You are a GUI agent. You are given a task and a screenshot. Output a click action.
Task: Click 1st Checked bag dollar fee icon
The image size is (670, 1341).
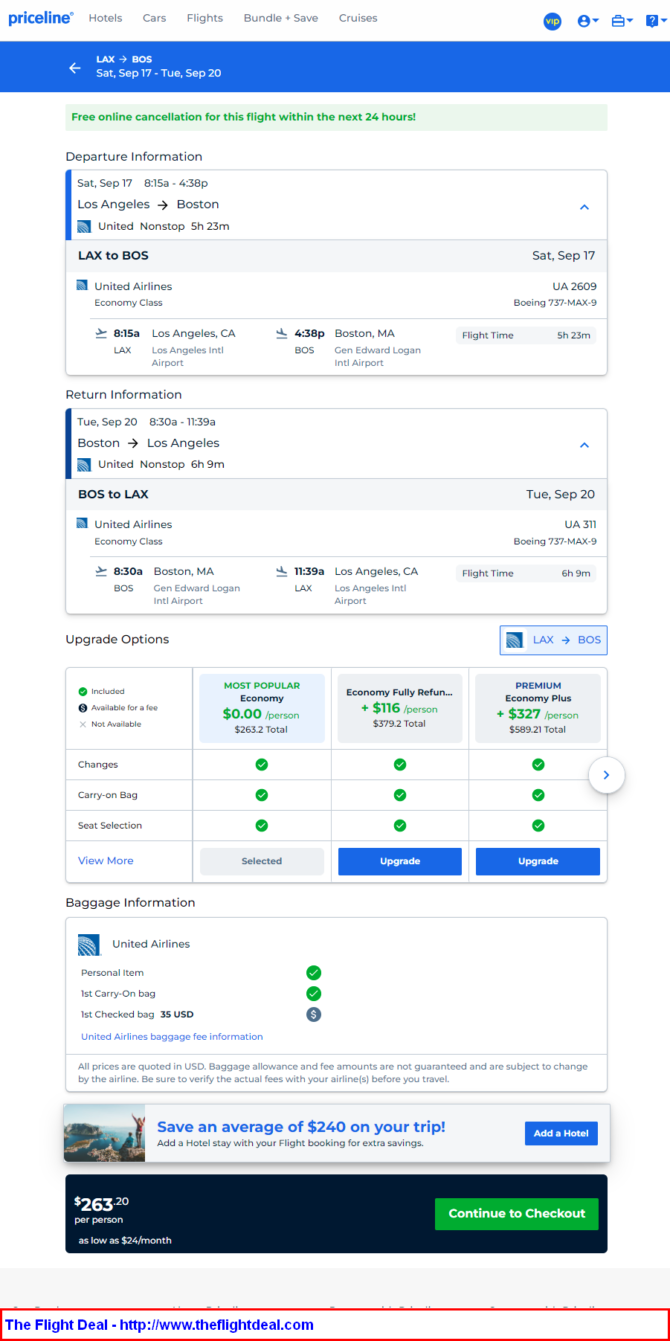coord(314,1015)
